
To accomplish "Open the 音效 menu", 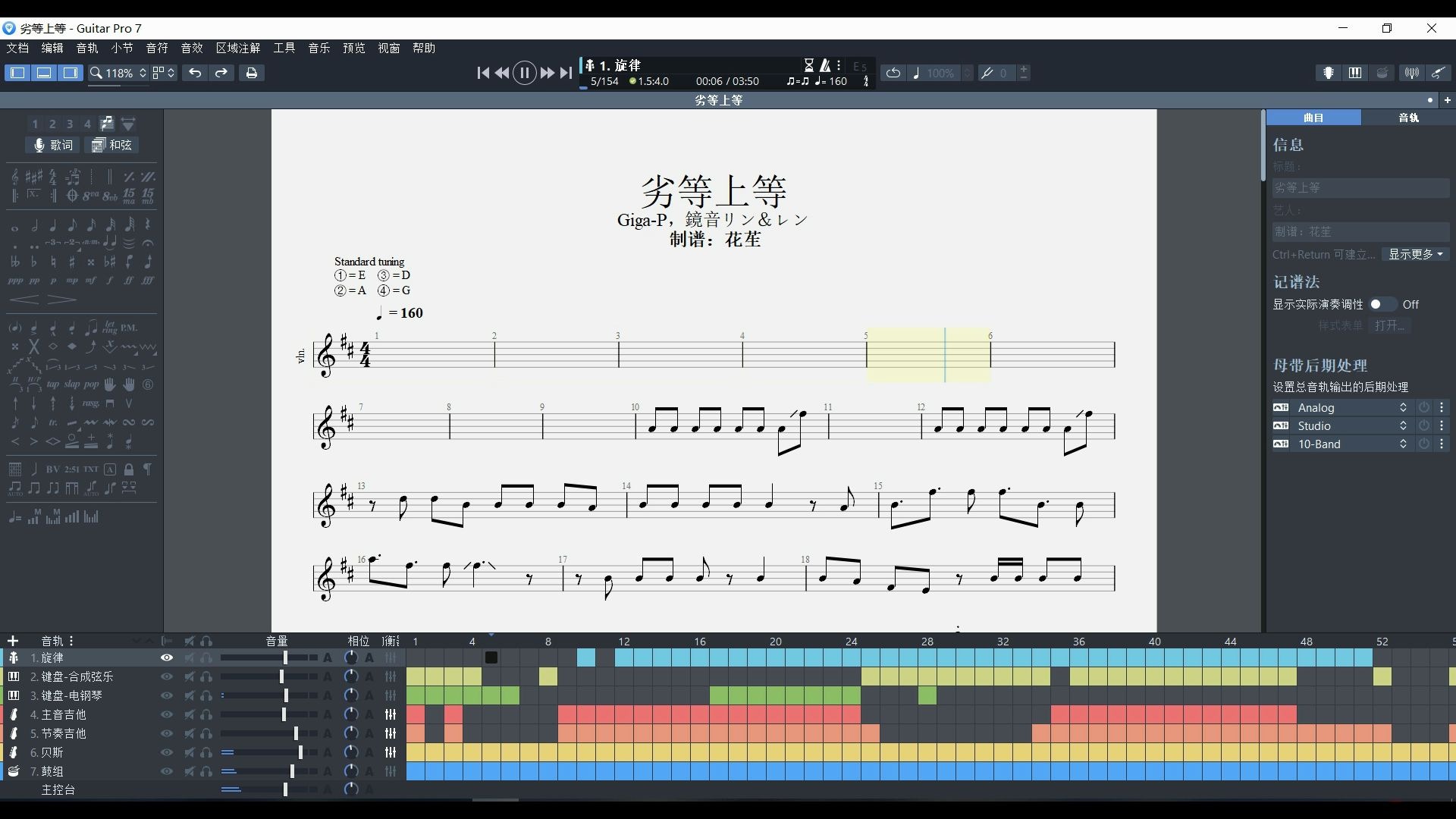I will pyautogui.click(x=192, y=48).
